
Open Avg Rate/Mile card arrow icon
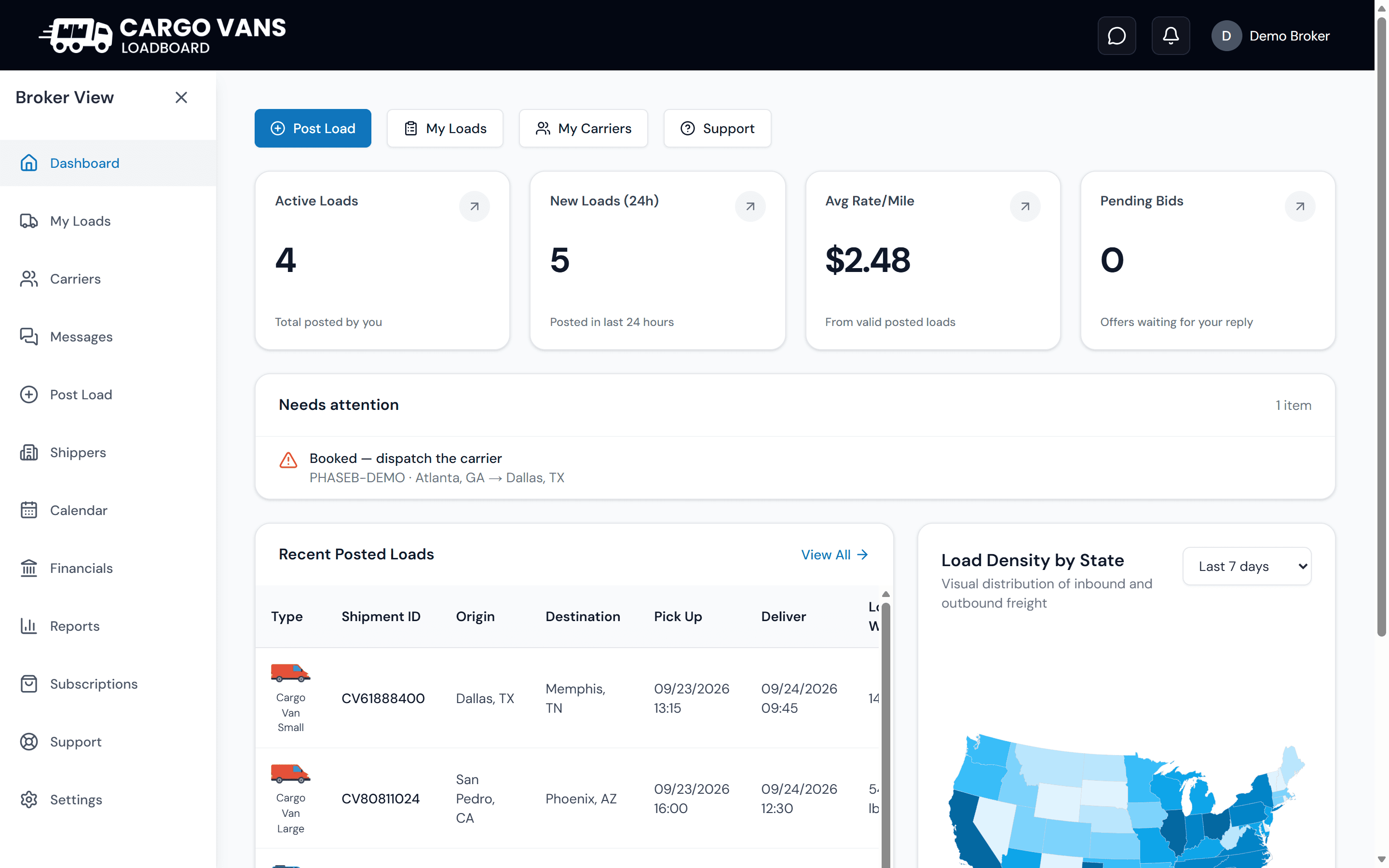tap(1024, 207)
